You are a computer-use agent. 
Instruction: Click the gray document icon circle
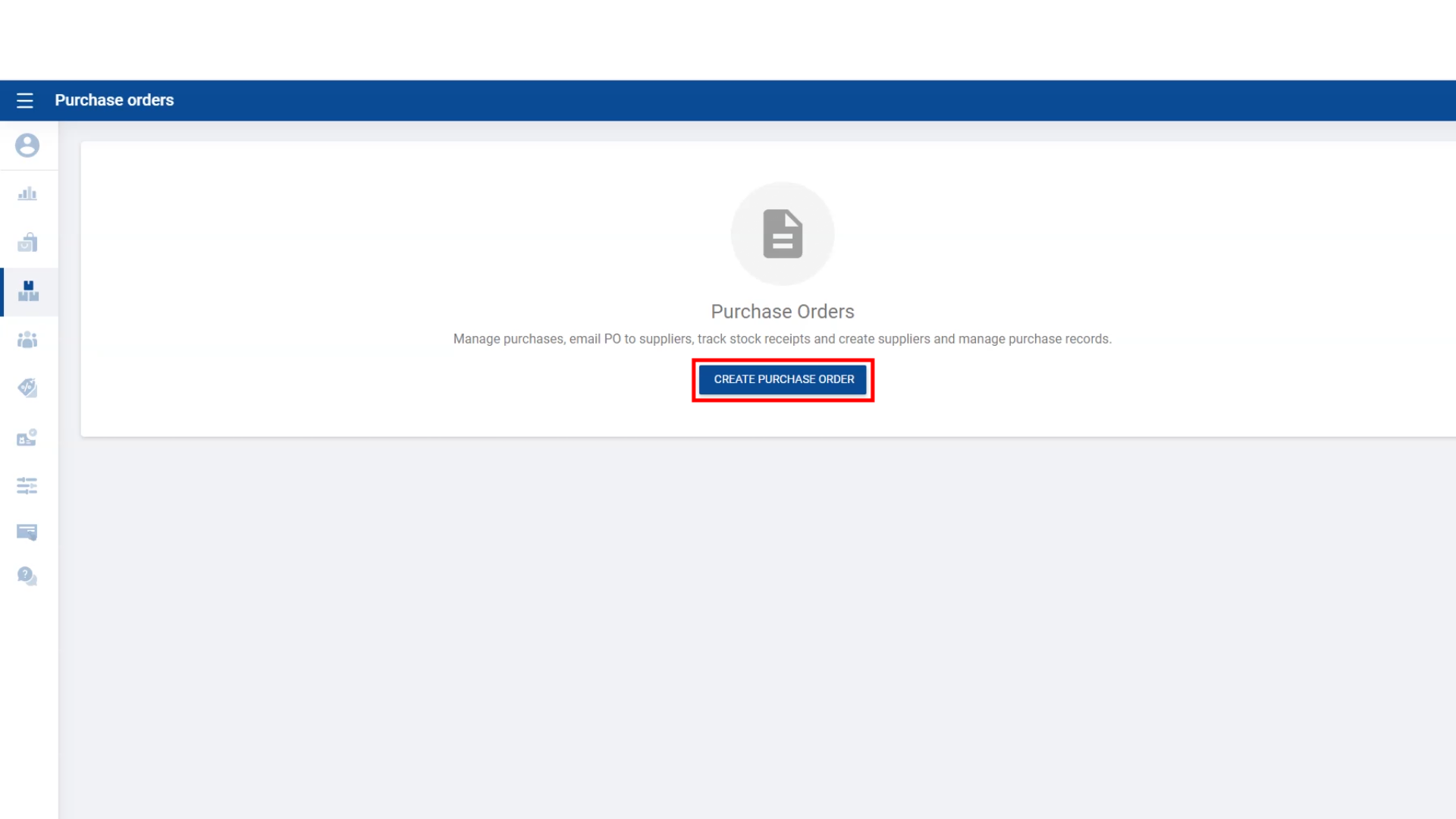click(783, 234)
